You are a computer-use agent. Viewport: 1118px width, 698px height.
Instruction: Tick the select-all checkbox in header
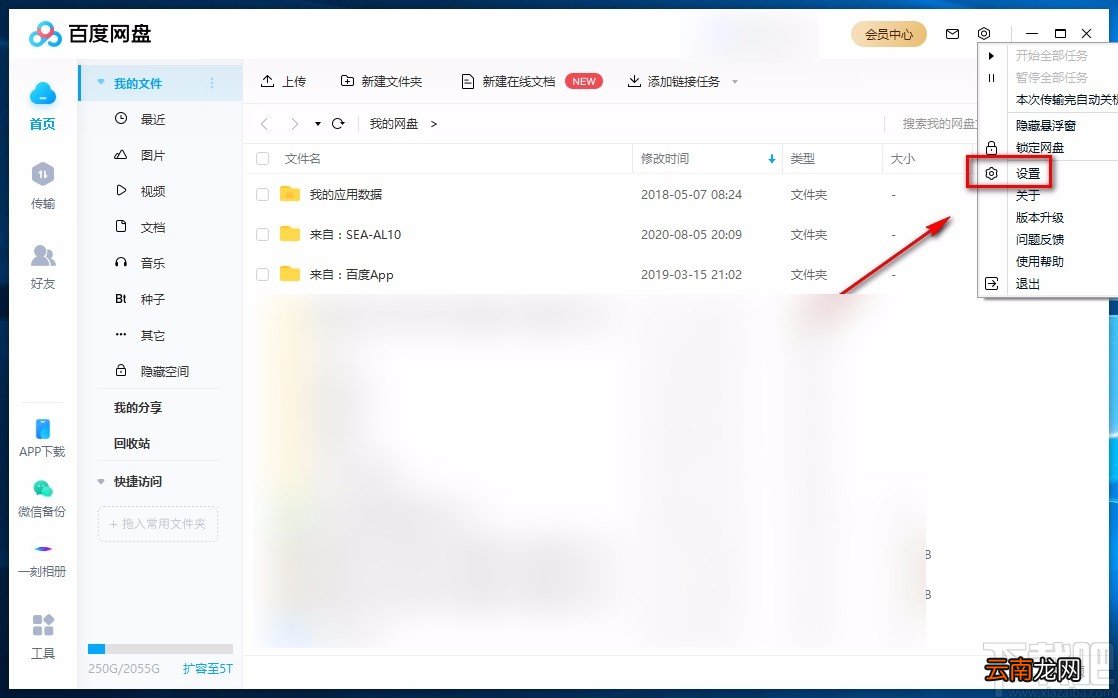point(262,158)
